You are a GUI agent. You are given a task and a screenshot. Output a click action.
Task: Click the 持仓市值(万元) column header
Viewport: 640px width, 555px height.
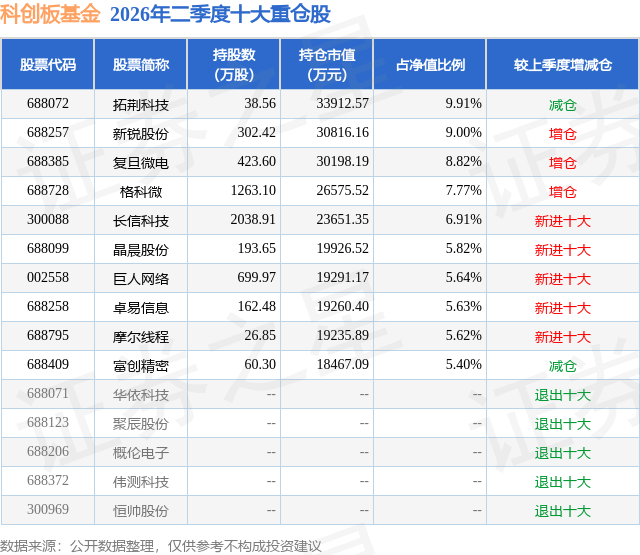tap(327, 64)
